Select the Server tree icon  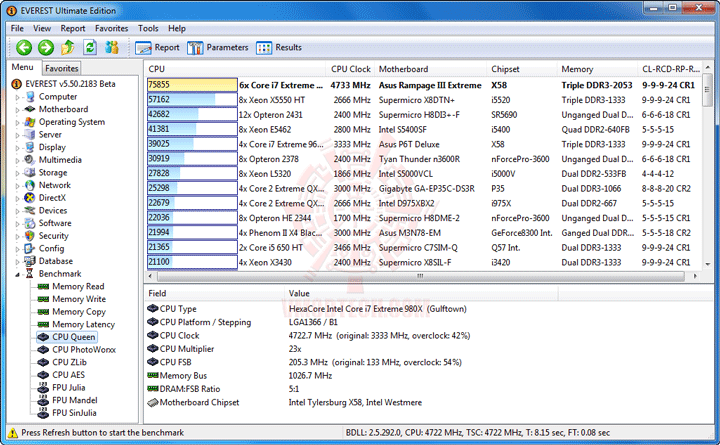[x=30, y=135]
